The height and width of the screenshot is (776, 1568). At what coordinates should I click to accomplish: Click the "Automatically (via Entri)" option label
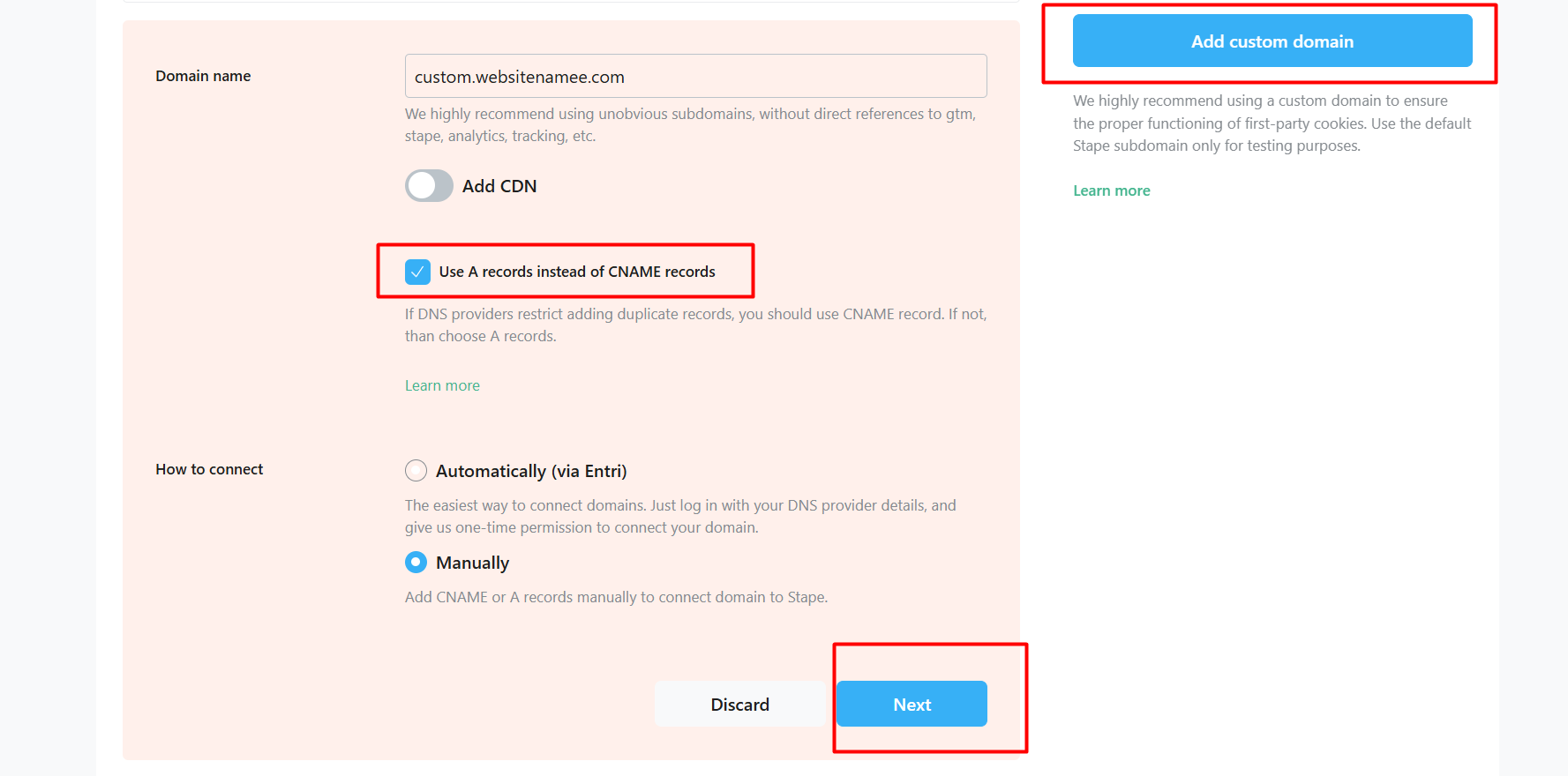click(531, 471)
